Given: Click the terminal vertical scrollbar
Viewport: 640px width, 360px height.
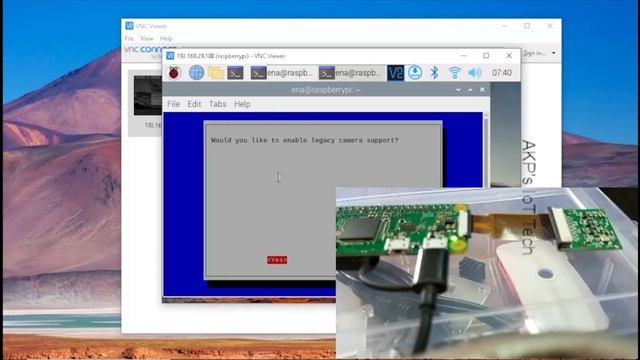Looking at the screenshot, I should coord(486,150).
